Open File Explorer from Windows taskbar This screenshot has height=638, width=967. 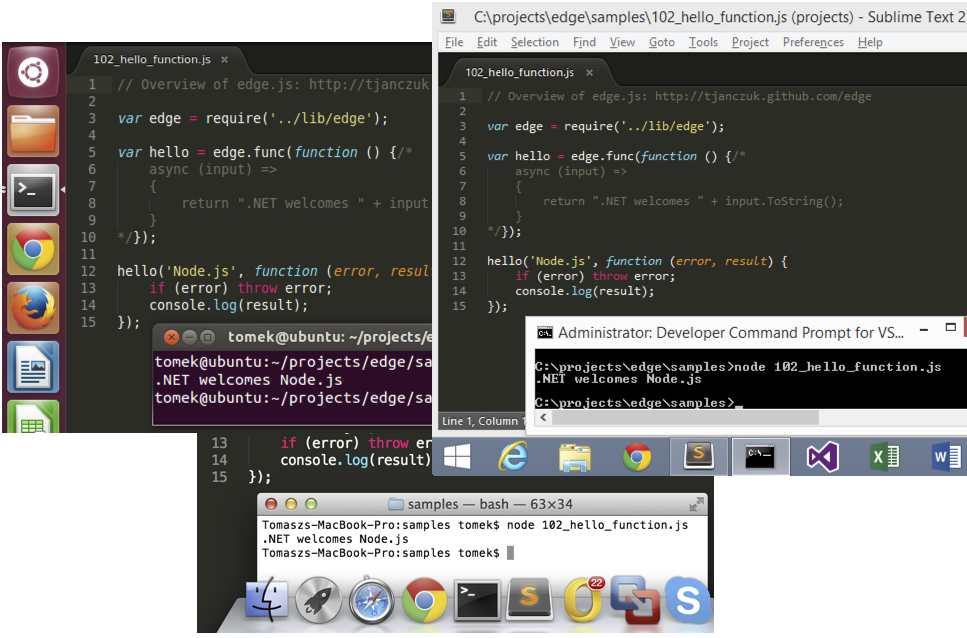point(575,457)
